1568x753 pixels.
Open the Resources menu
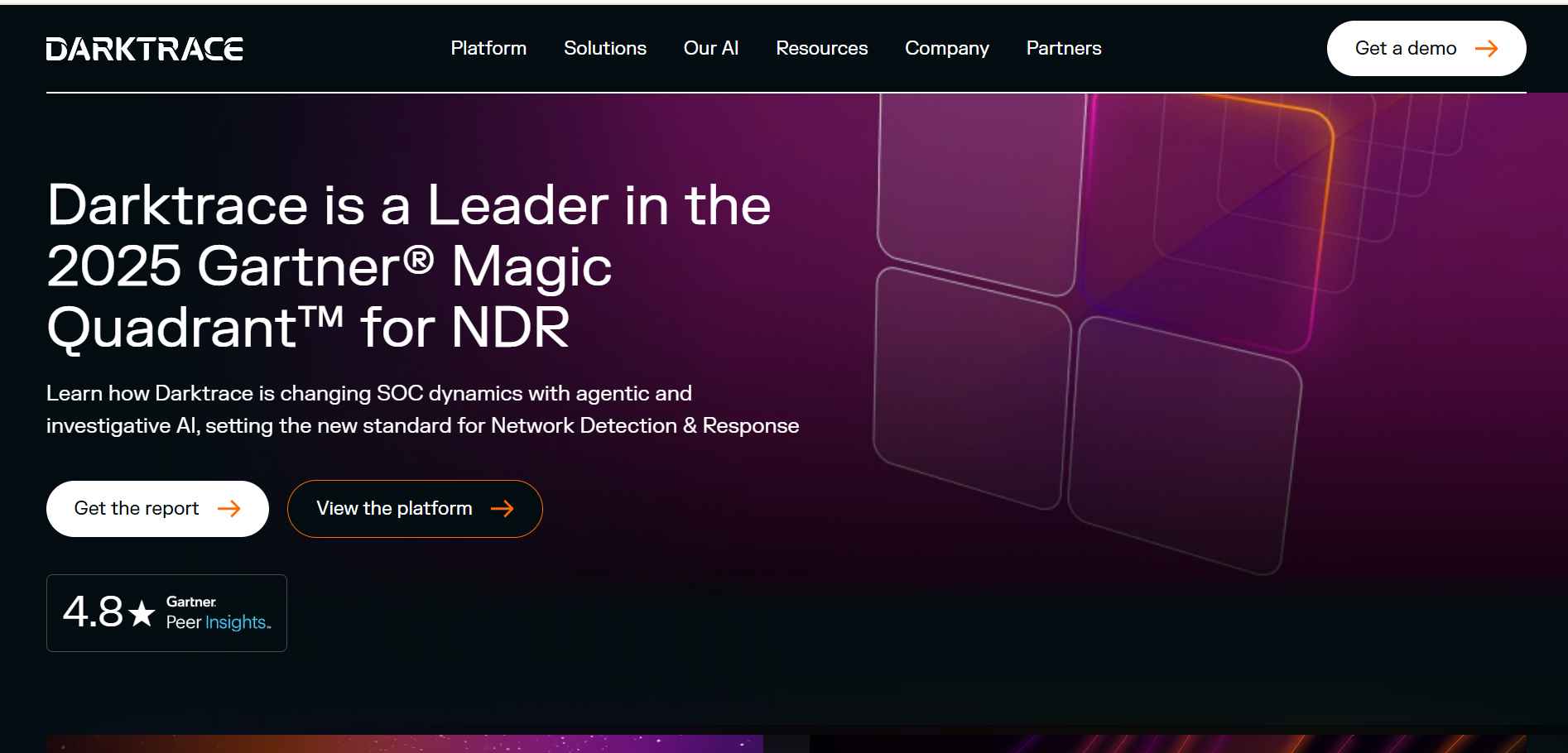[x=822, y=48]
